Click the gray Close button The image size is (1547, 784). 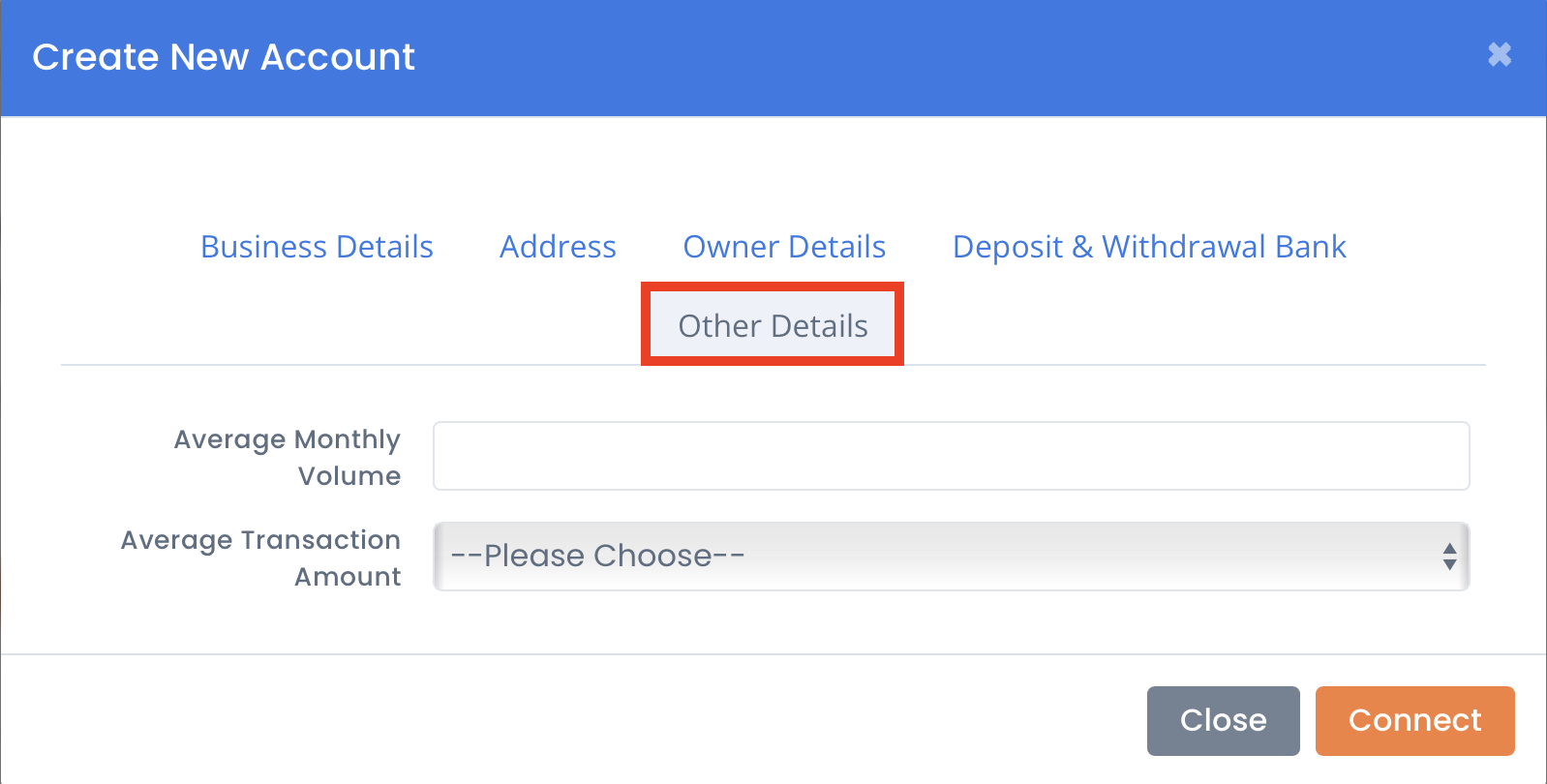pyautogui.click(x=1223, y=721)
